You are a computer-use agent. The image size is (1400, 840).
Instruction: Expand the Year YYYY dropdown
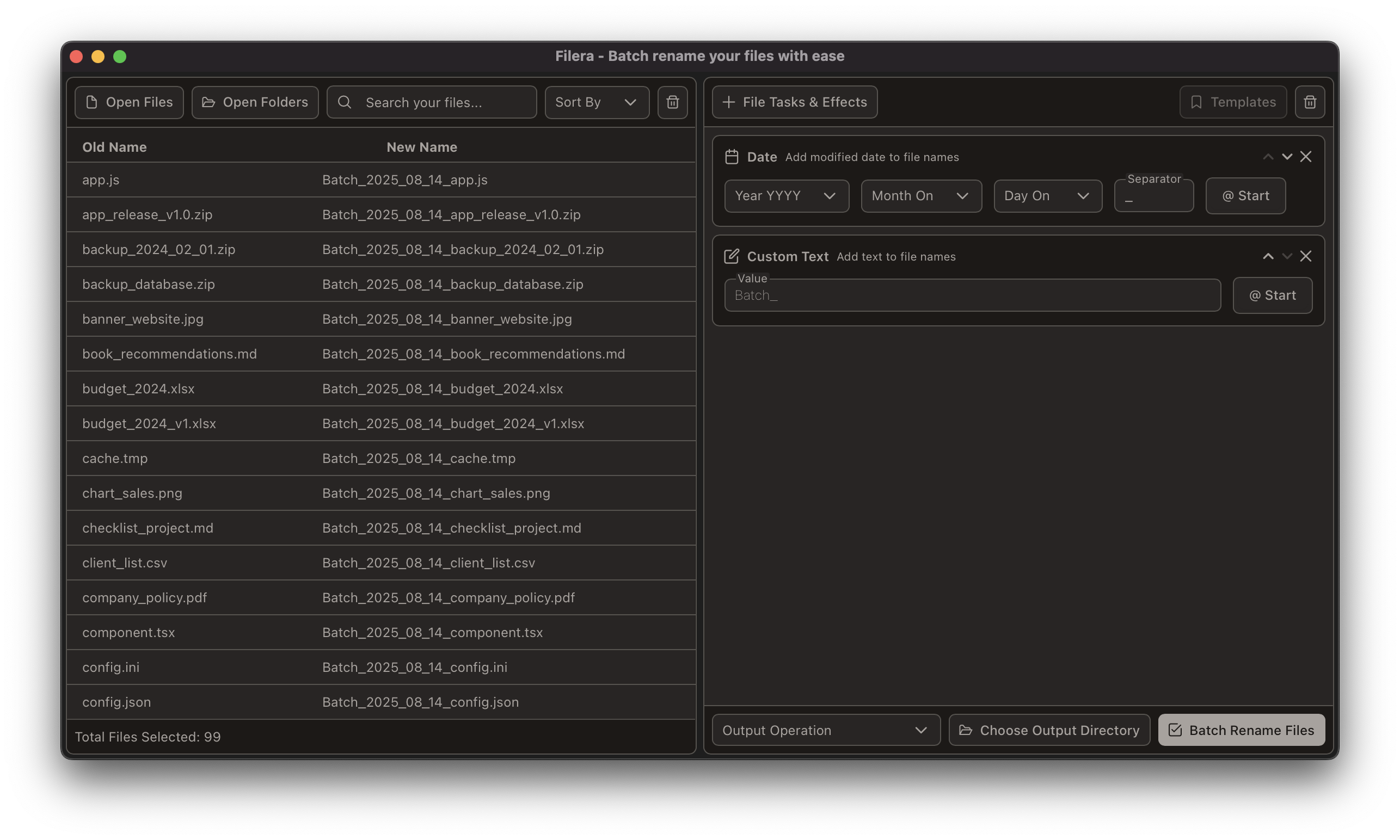[786, 196]
